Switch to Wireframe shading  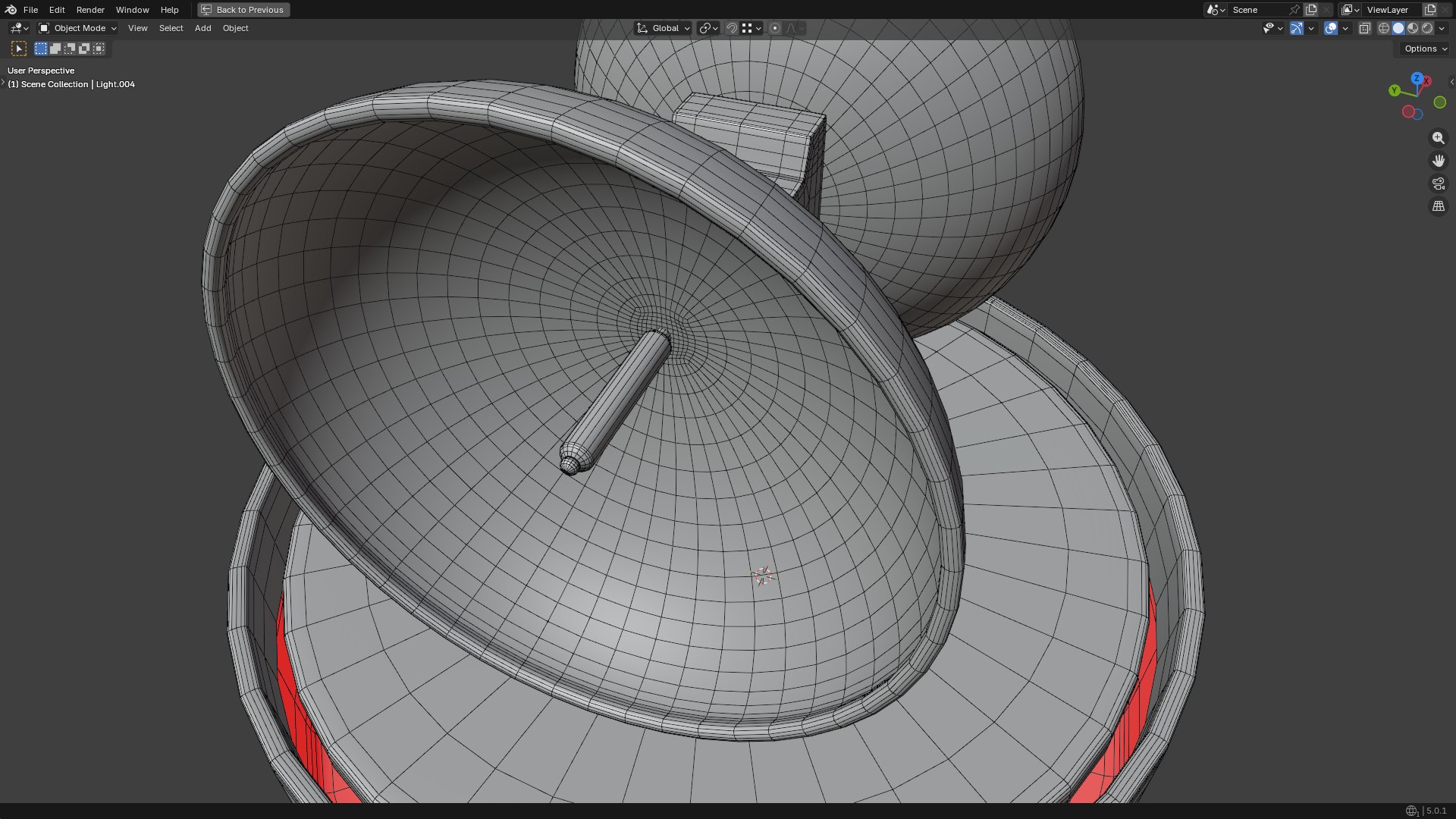(1384, 28)
